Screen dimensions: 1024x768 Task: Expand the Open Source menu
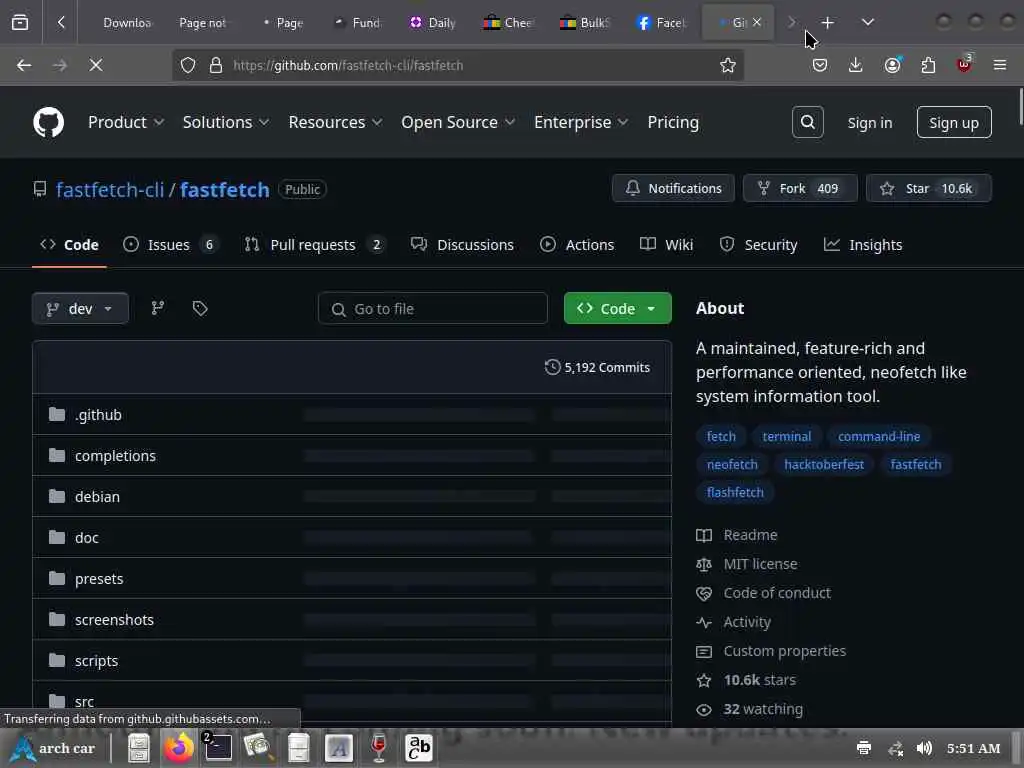(x=458, y=122)
